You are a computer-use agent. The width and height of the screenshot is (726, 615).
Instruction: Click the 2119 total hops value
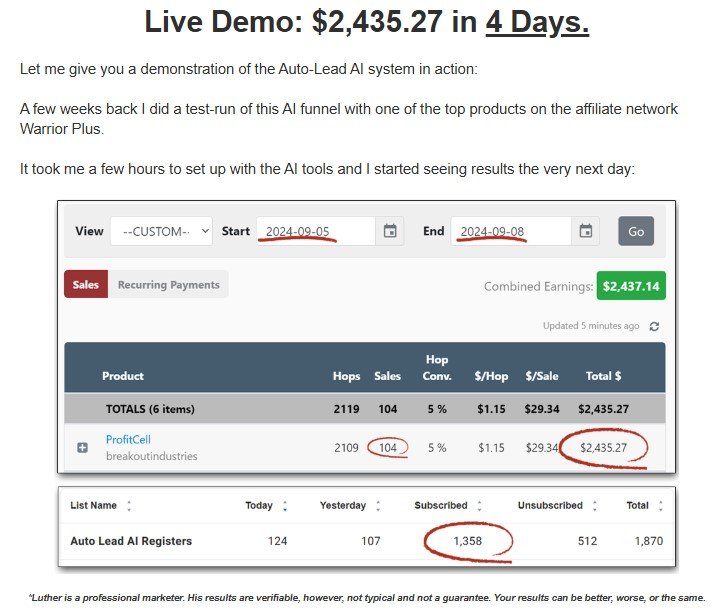click(346, 409)
